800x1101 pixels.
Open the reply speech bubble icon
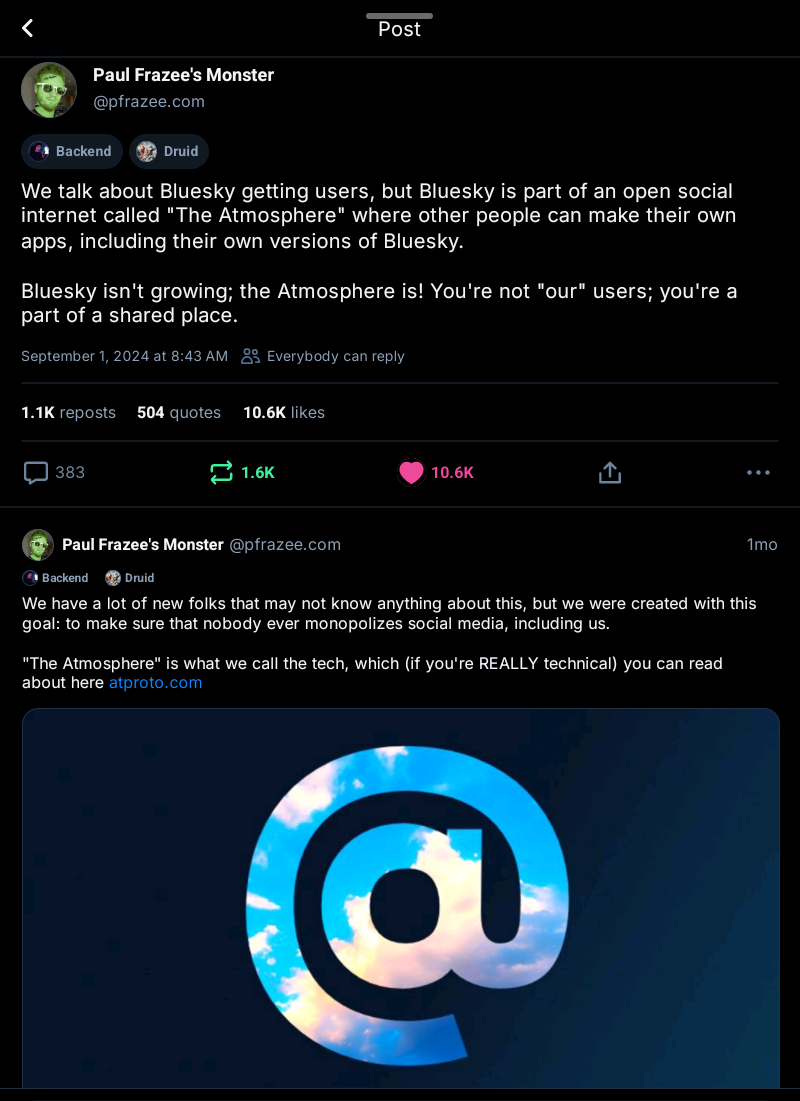pyautogui.click(x=36, y=473)
